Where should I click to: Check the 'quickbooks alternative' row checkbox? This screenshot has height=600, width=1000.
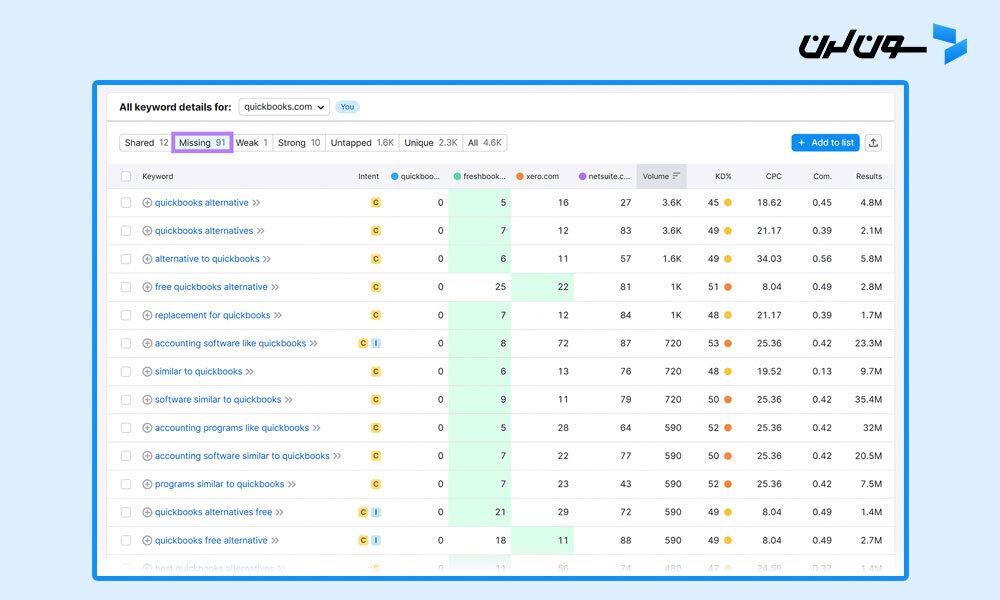126,203
